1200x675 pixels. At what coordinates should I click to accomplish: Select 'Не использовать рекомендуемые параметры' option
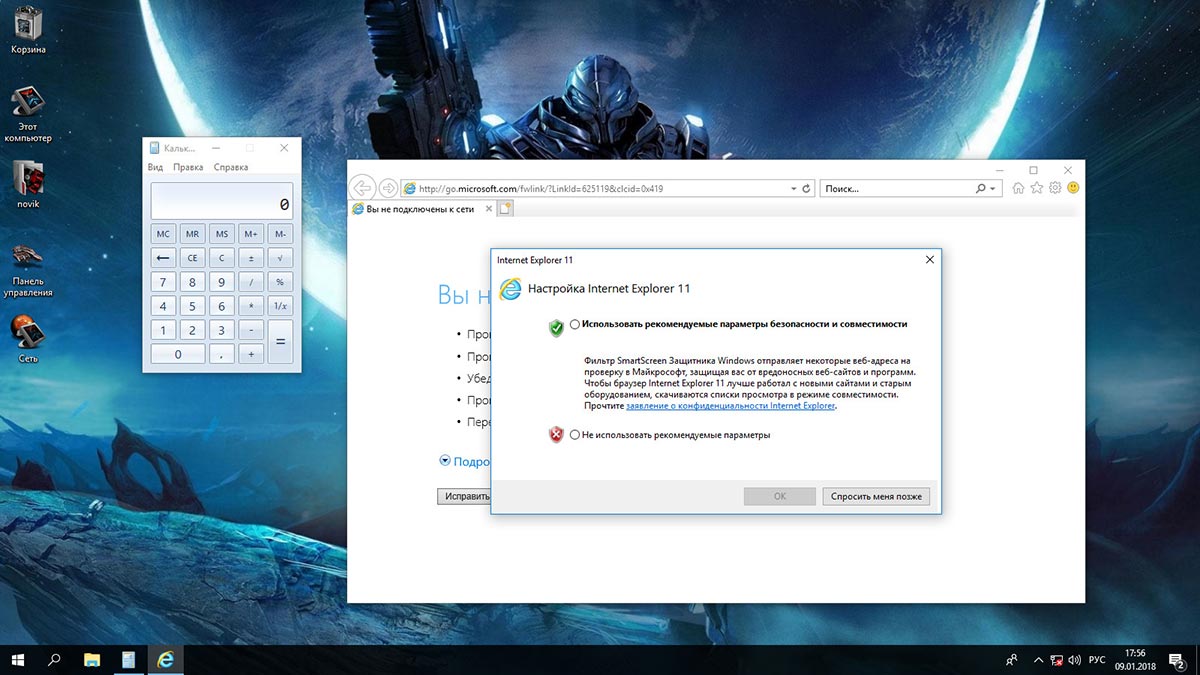coord(574,435)
